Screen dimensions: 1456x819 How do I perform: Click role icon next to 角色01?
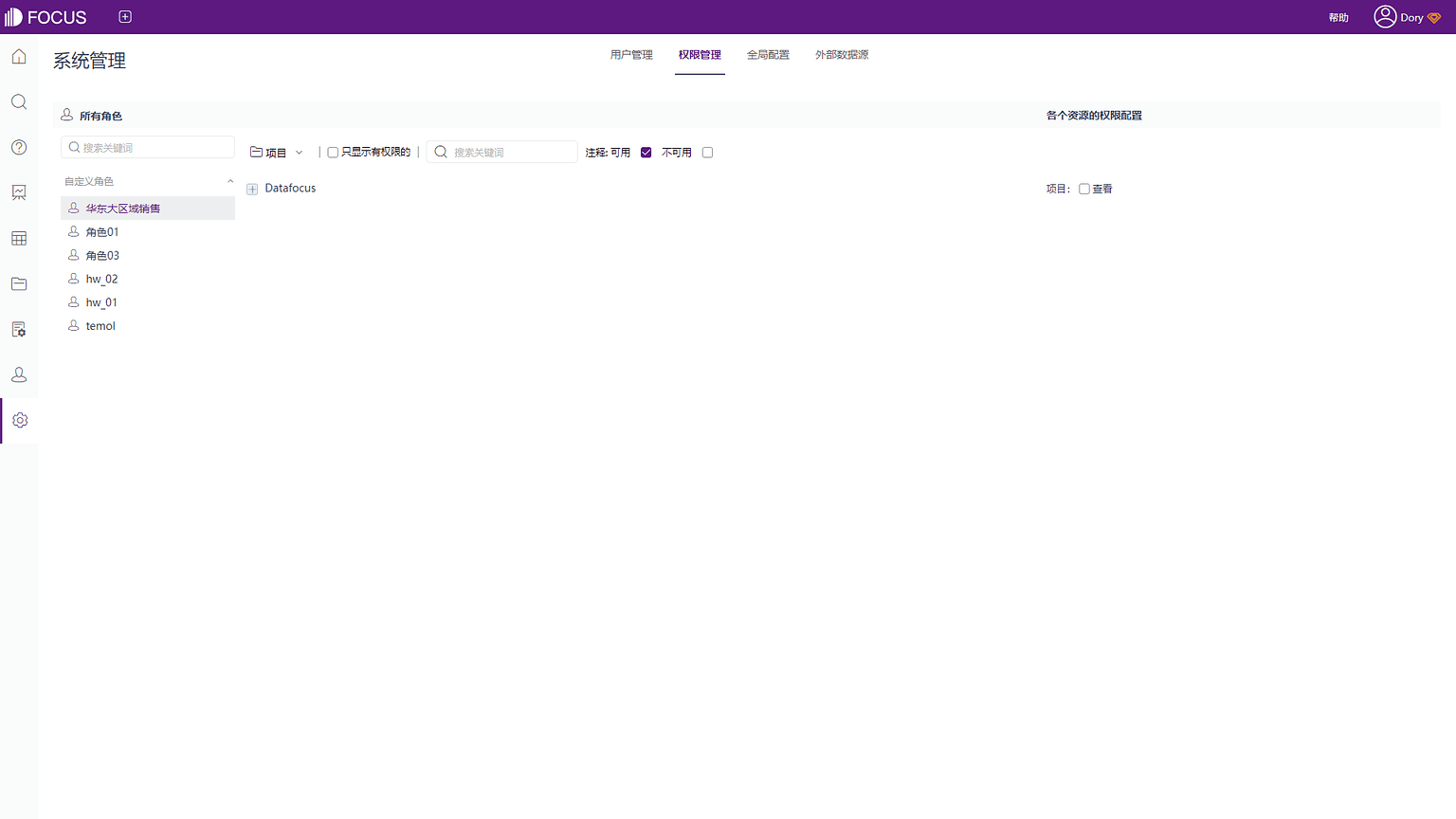tap(74, 231)
